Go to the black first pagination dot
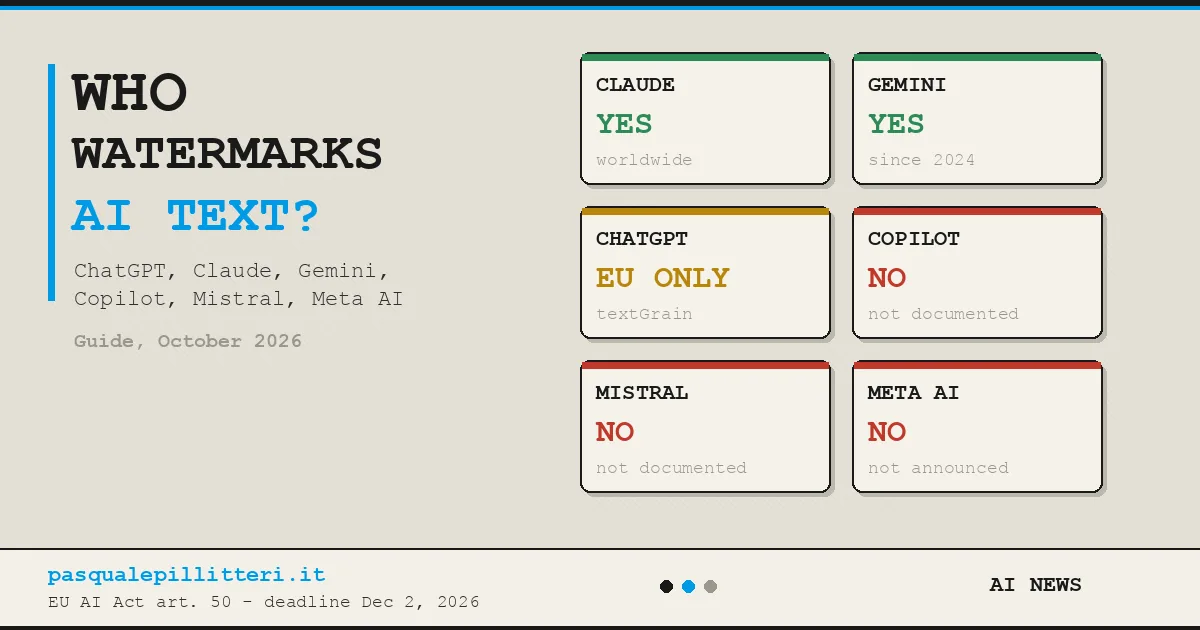The width and height of the screenshot is (1200, 630). (666, 587)
